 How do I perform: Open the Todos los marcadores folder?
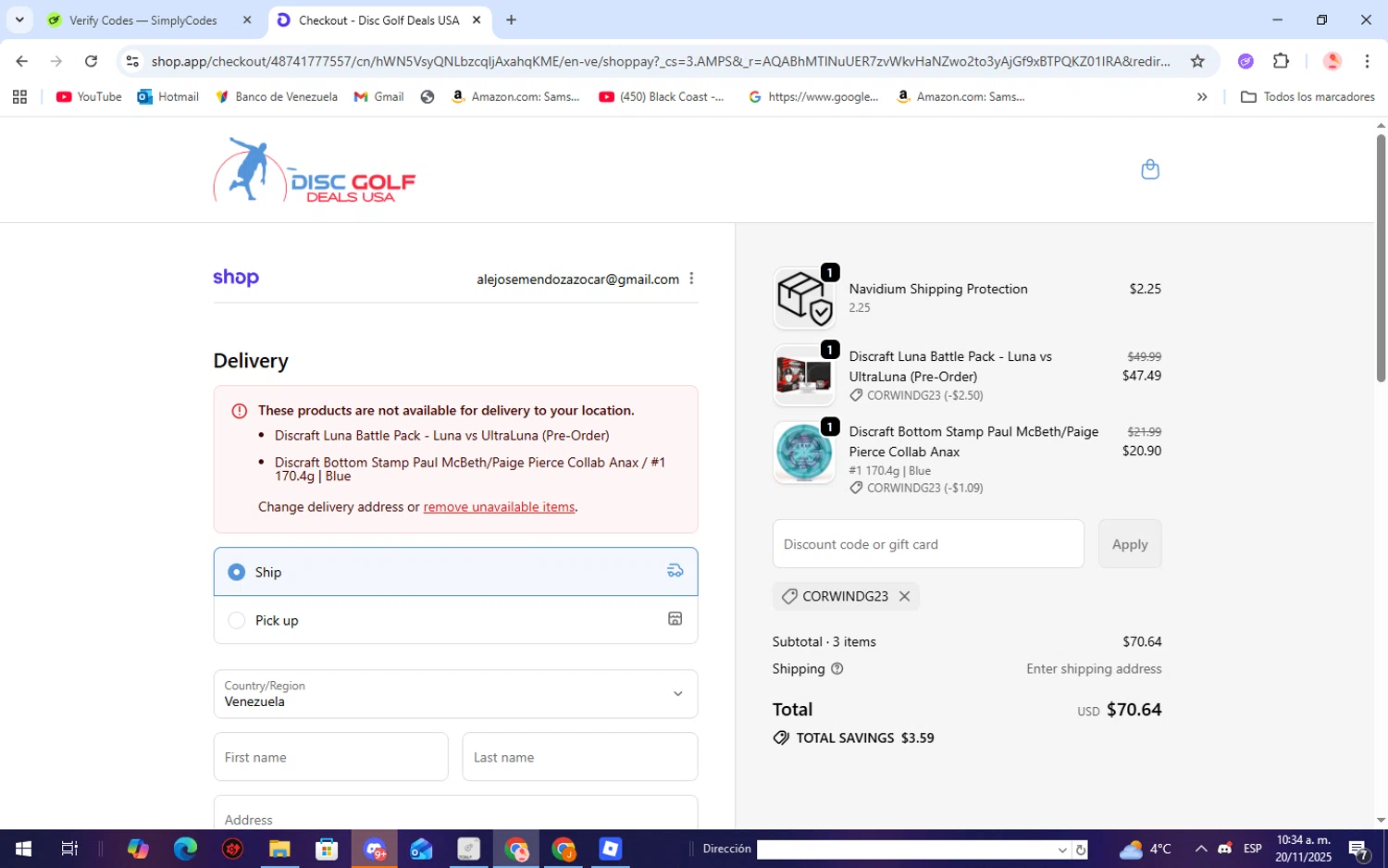click(1307, 96)
